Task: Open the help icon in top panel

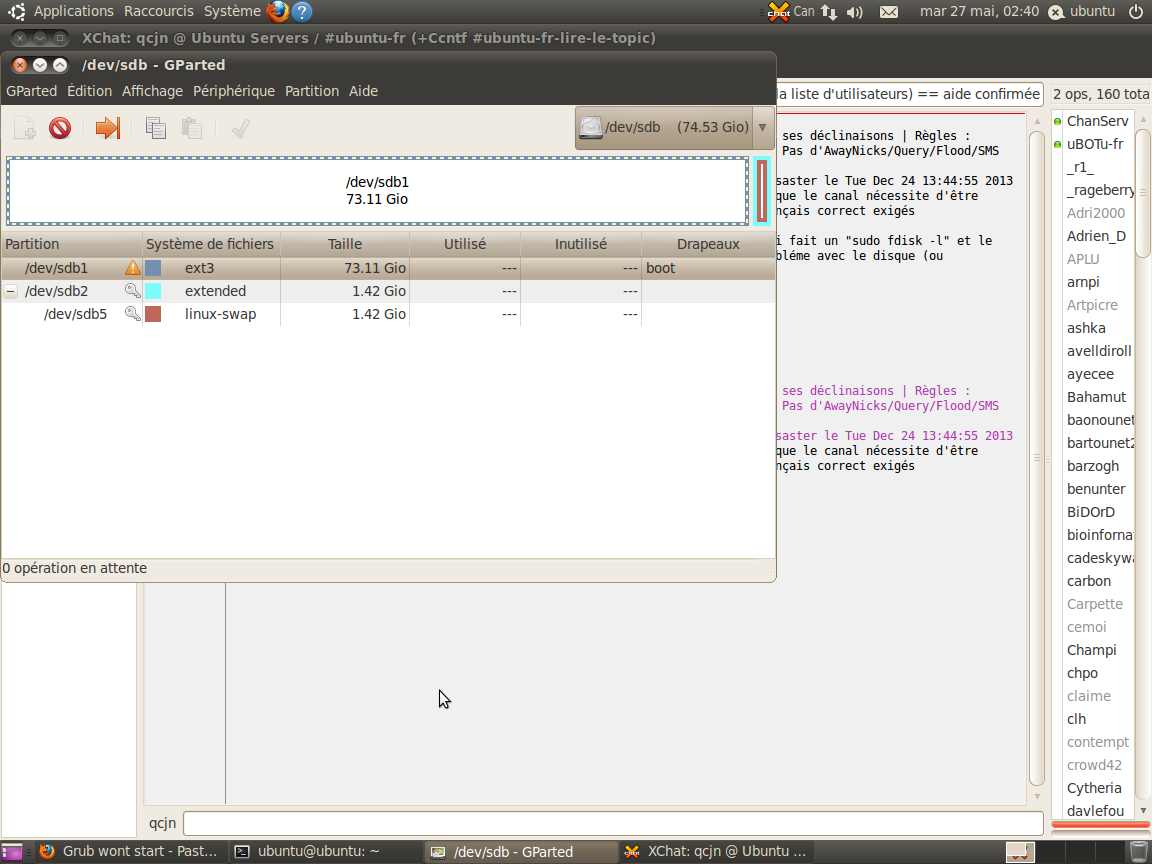Action: click(302, 11)
